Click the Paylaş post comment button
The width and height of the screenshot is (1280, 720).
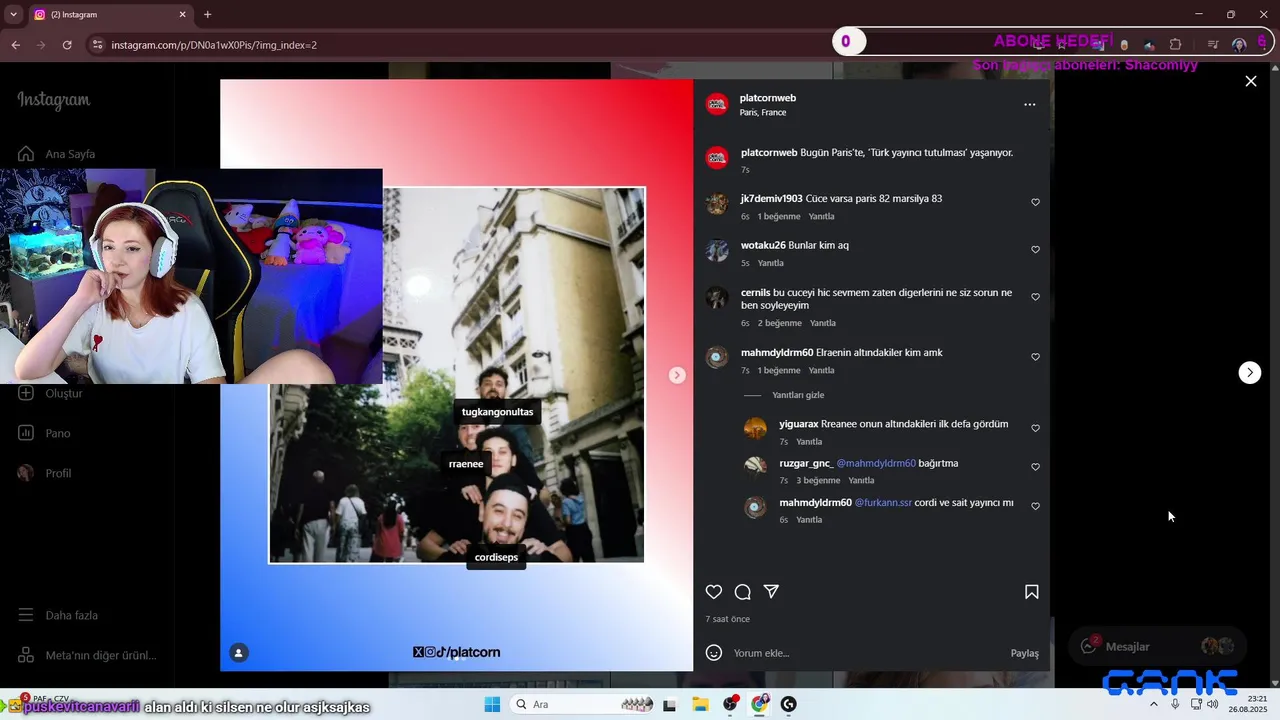pyautogui.click(x=1024, y=653)
